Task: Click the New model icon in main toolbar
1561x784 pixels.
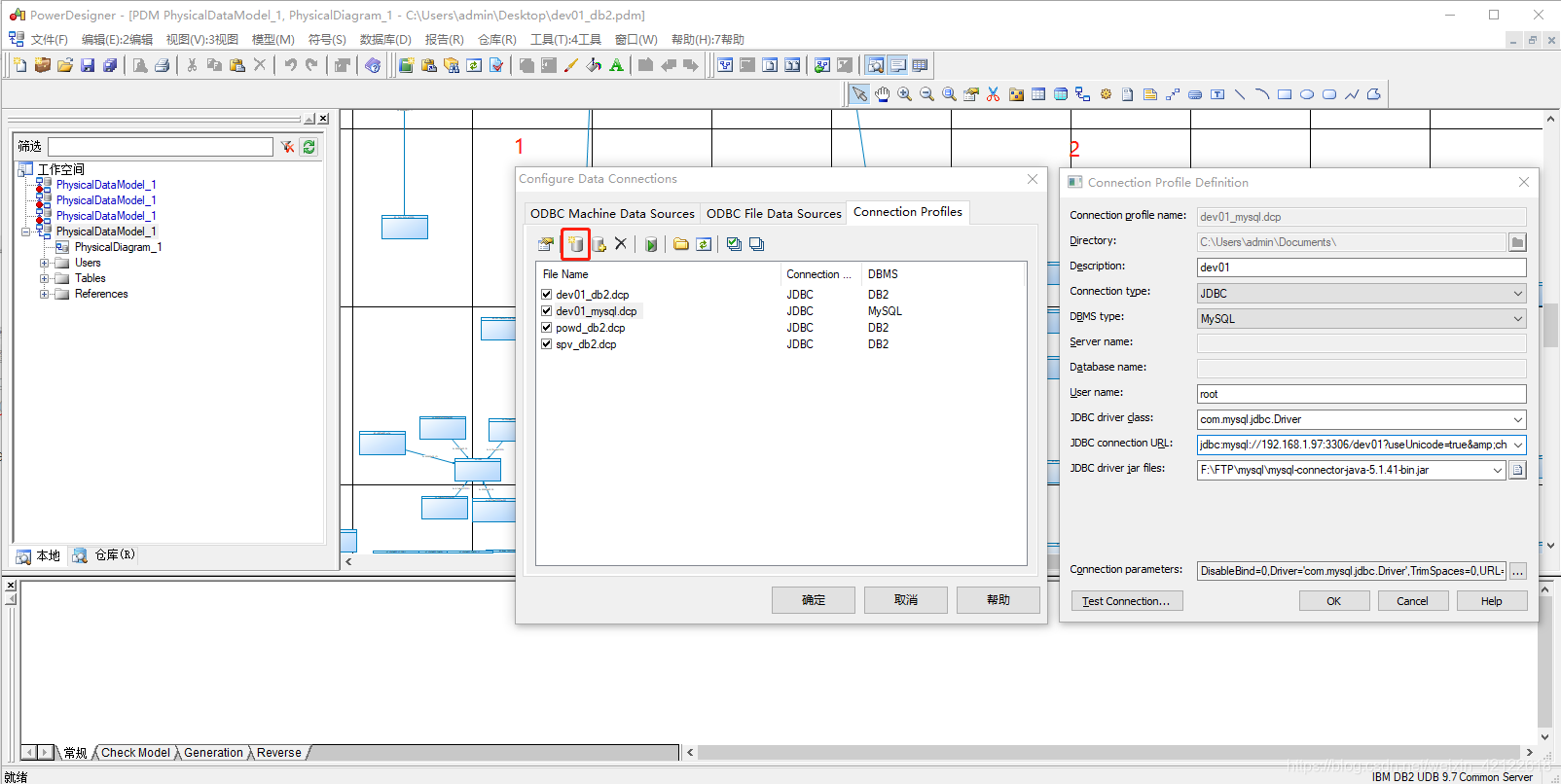Action: (x=20, y=65)
